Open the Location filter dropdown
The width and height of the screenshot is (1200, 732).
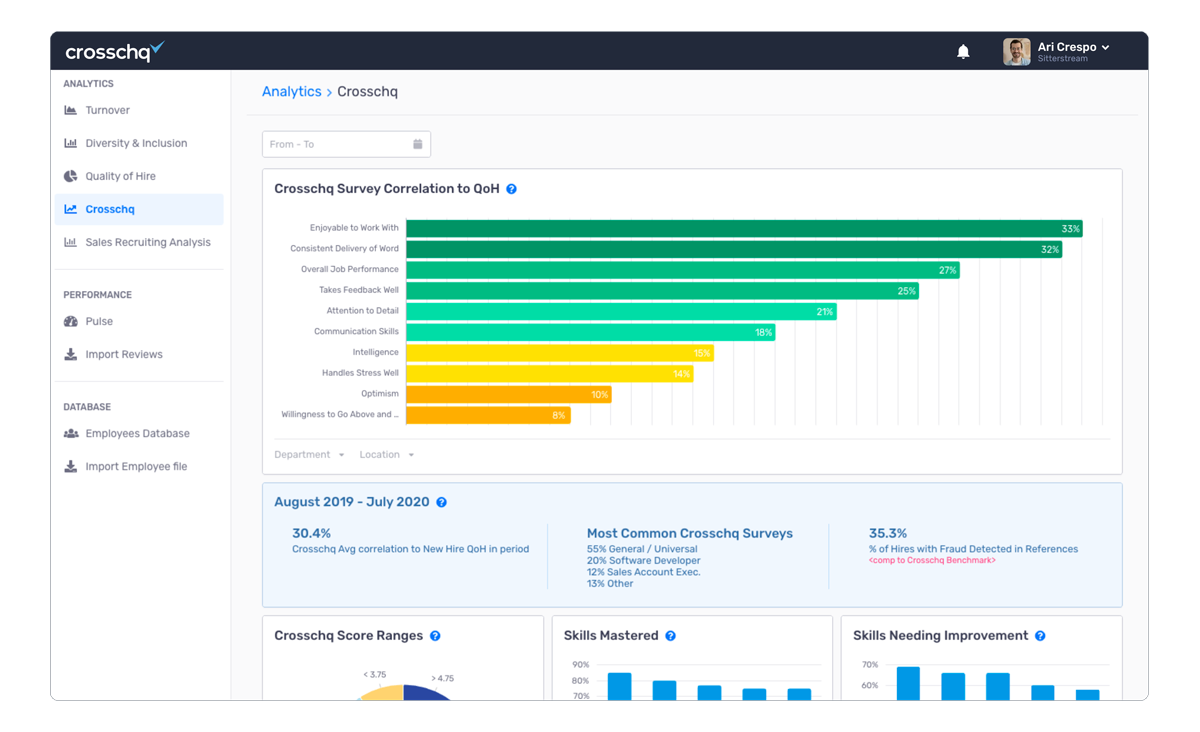click(386, 455)
